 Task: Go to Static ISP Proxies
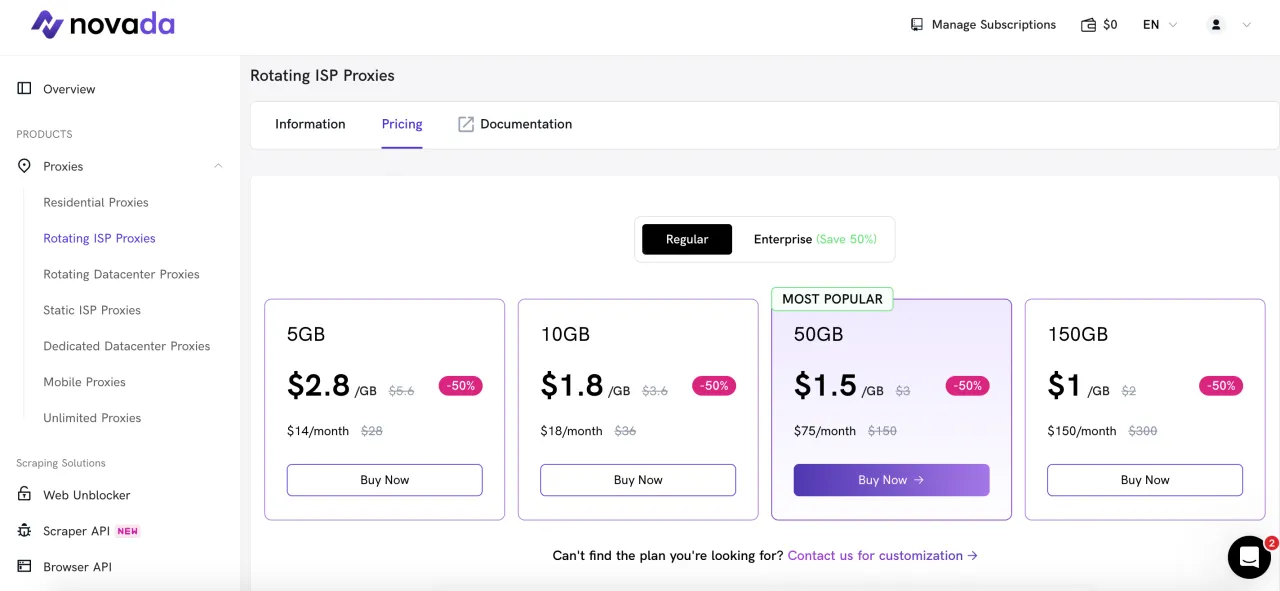(x=92, y=310)
